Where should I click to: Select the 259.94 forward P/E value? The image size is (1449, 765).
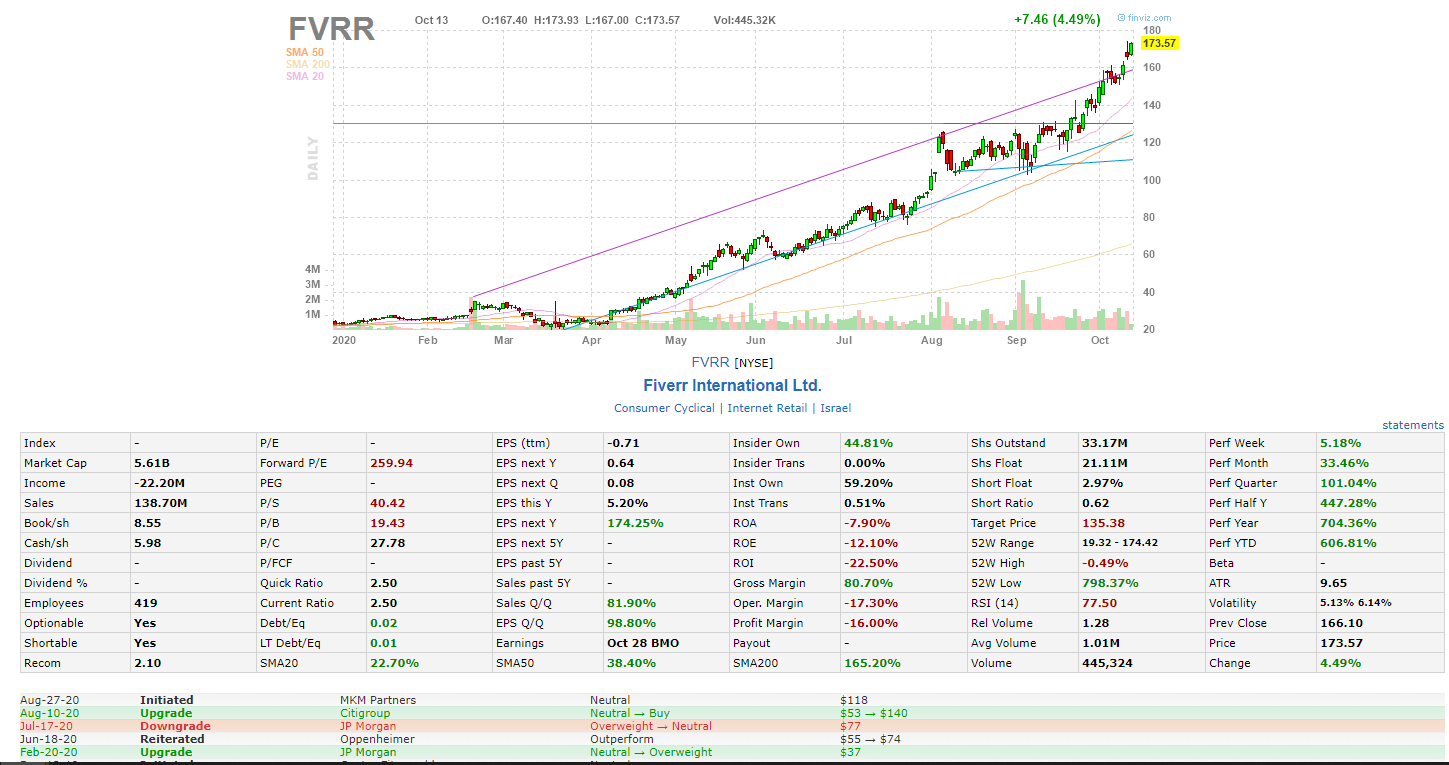pos(391,463)
